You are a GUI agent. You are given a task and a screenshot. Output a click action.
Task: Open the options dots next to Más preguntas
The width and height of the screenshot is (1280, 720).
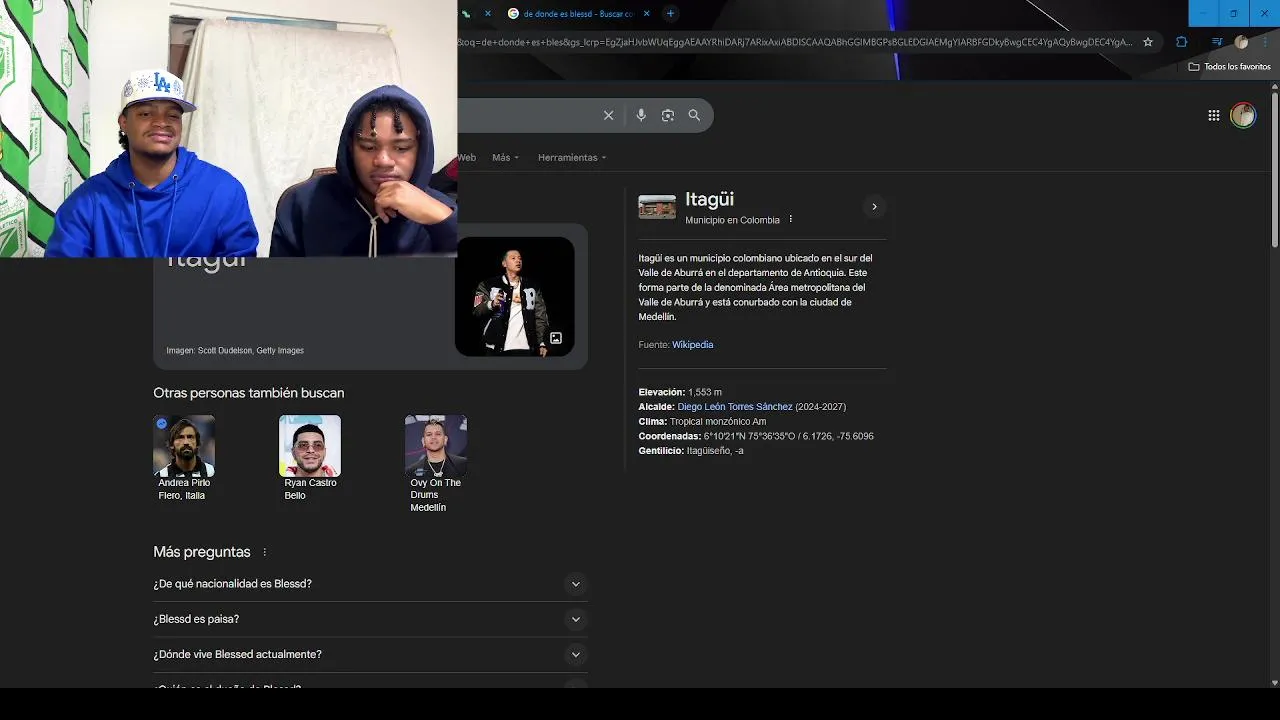tap(265, 552)
